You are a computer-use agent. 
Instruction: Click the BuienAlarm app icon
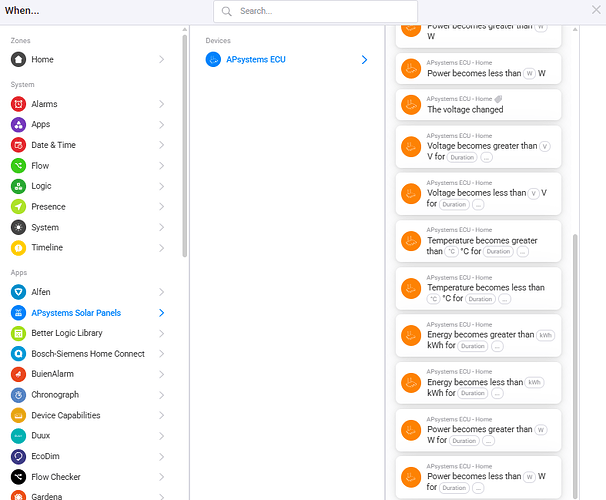coord(18,374)
